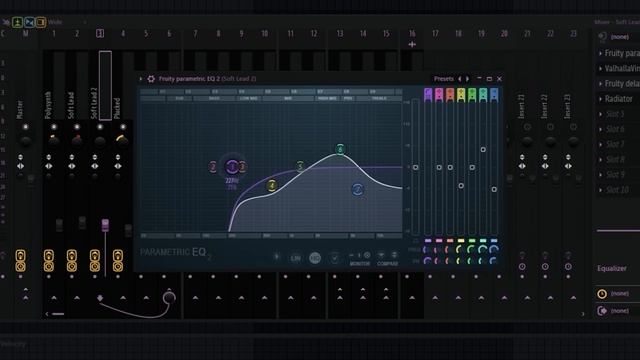The image size is (640, 360).
Task: Open the mixer input (none) selector
Action: coord(620,37)
